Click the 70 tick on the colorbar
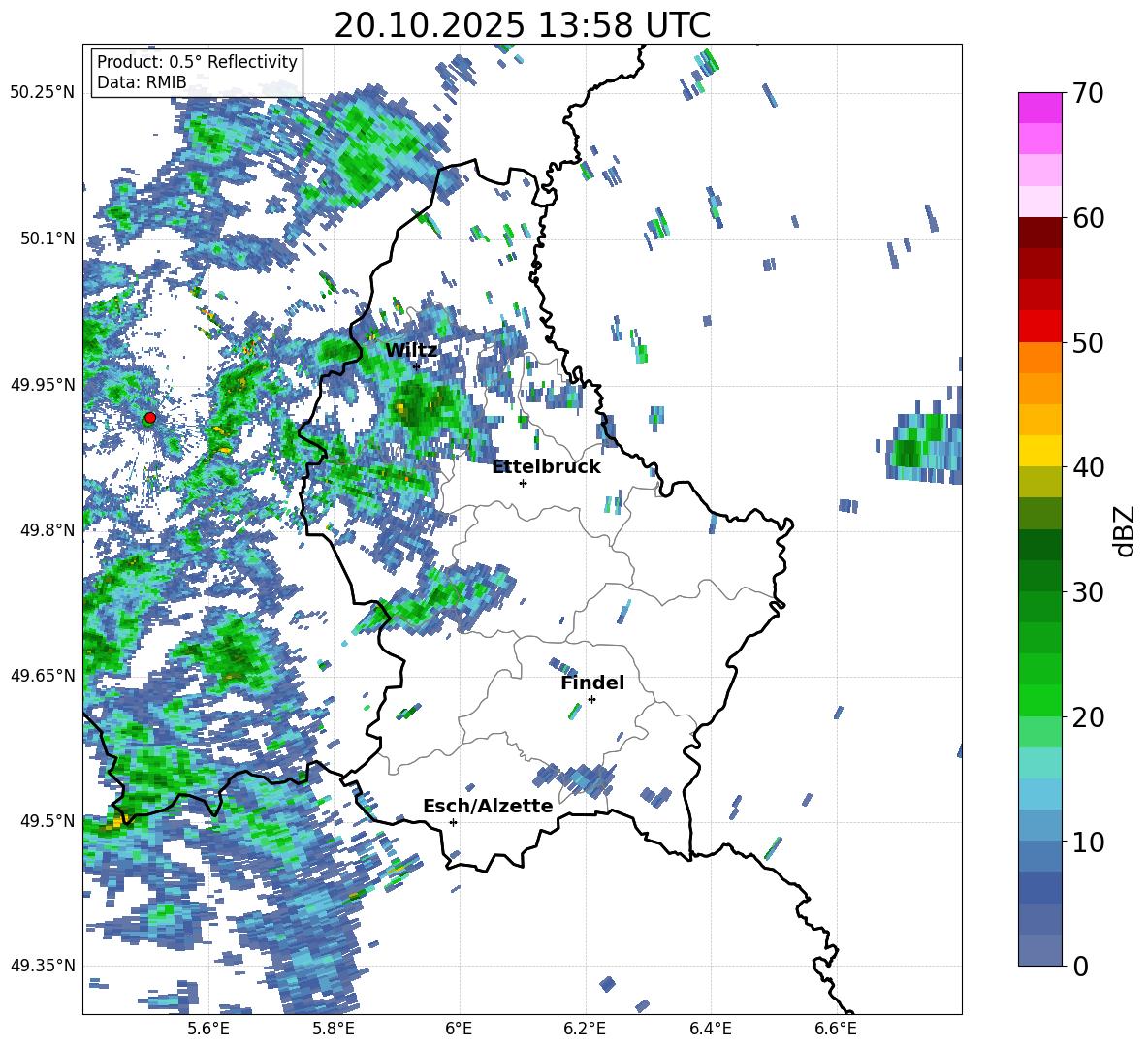Viewport: 1148px width, 1048px height. pos(1087,93)
